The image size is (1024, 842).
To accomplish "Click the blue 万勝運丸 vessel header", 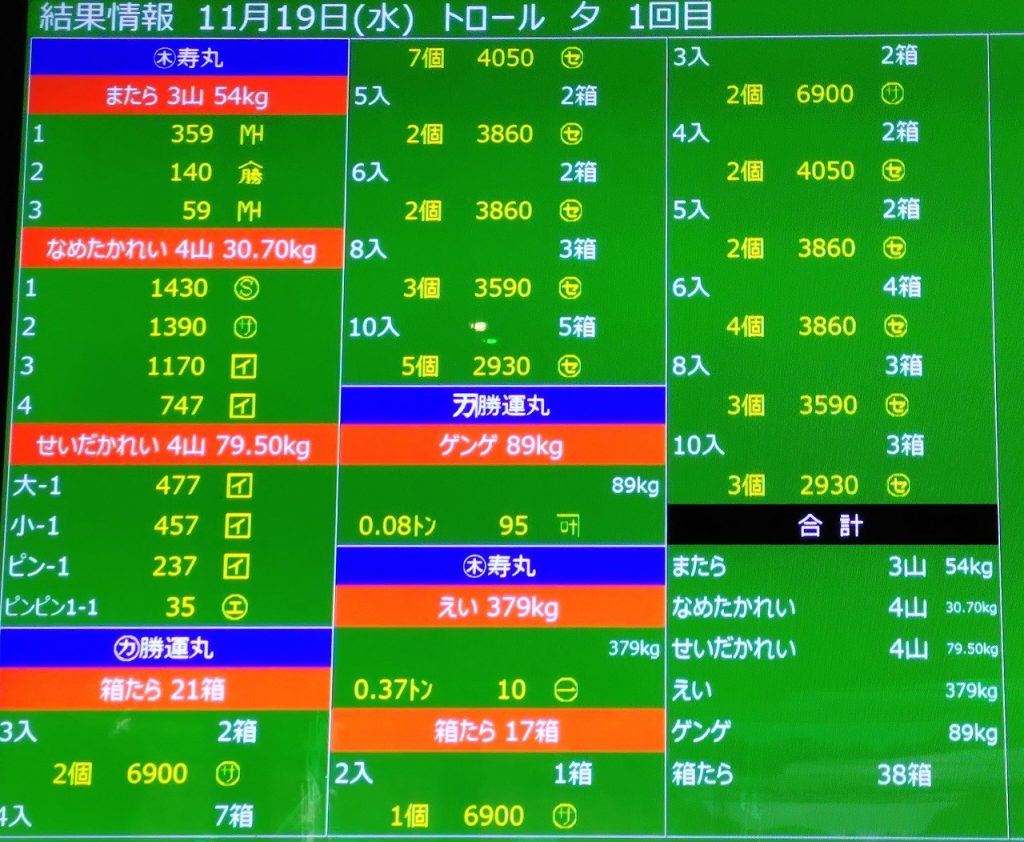I will tap(502, 406).
